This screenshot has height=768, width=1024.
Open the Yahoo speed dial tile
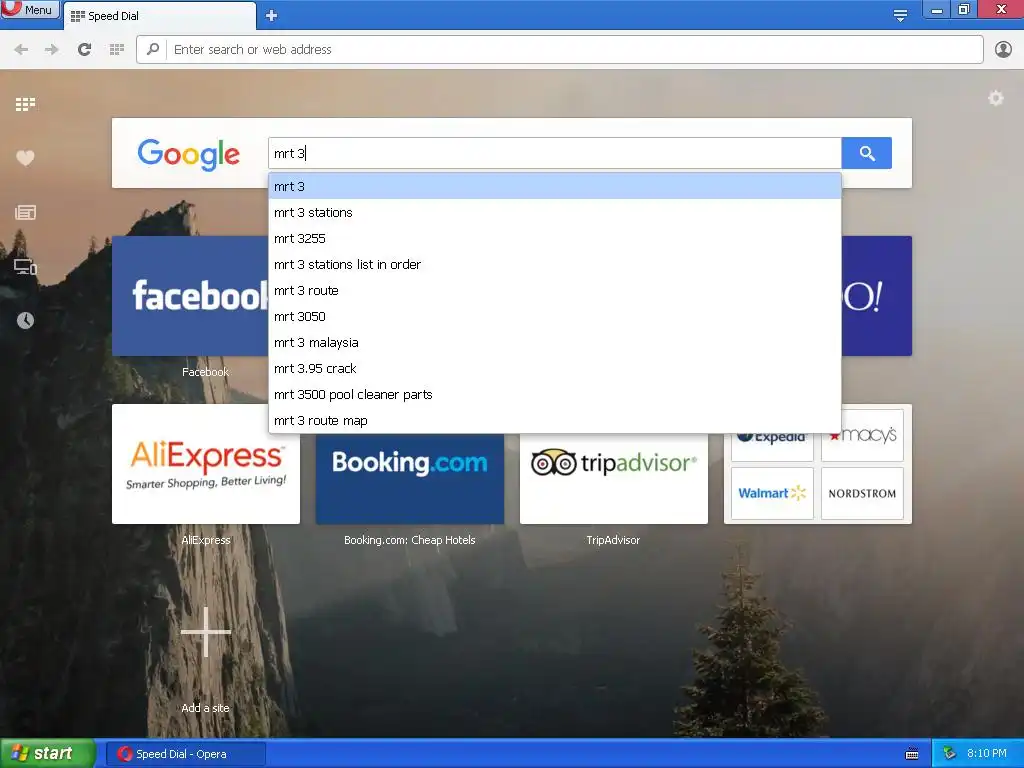876,296
